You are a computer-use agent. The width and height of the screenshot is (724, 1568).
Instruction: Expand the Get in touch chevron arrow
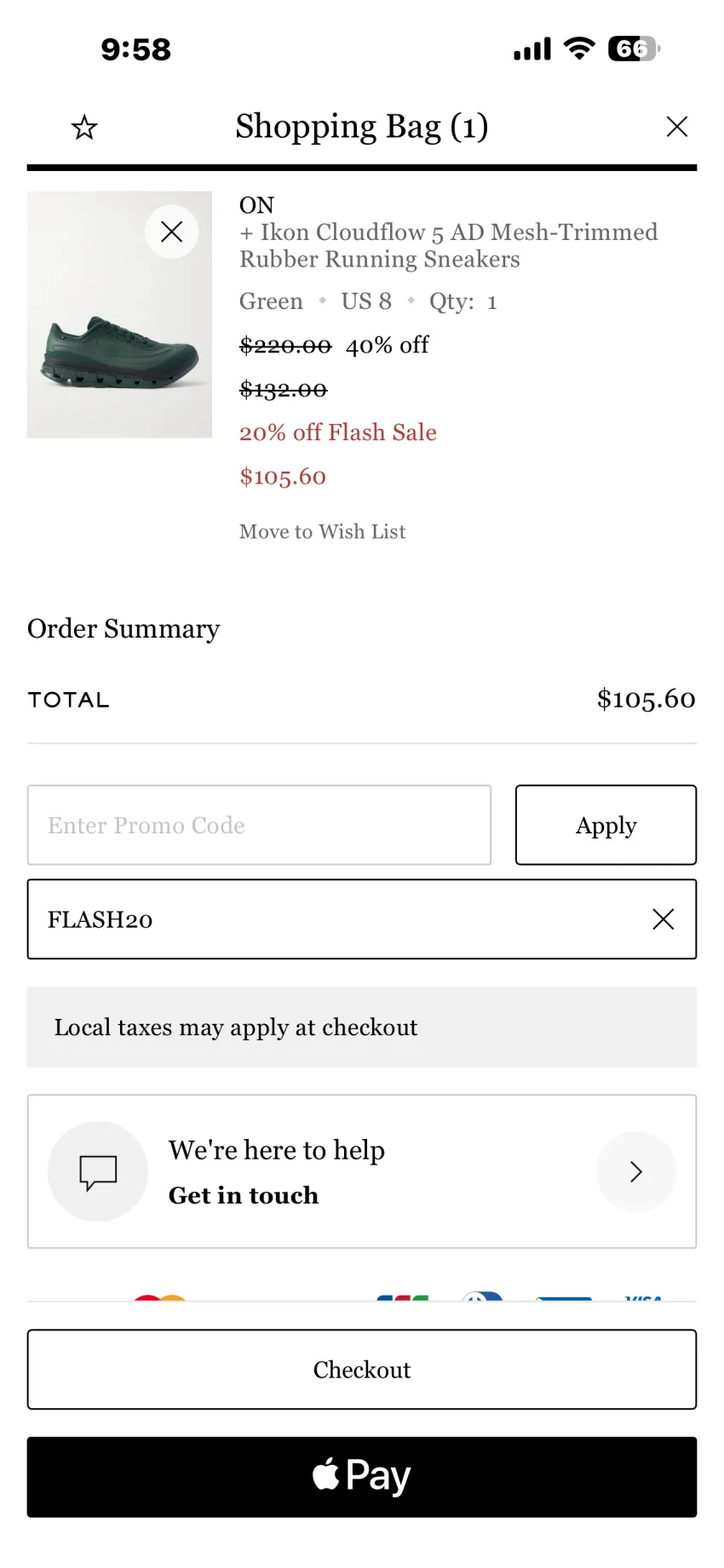pos(636,1171)
